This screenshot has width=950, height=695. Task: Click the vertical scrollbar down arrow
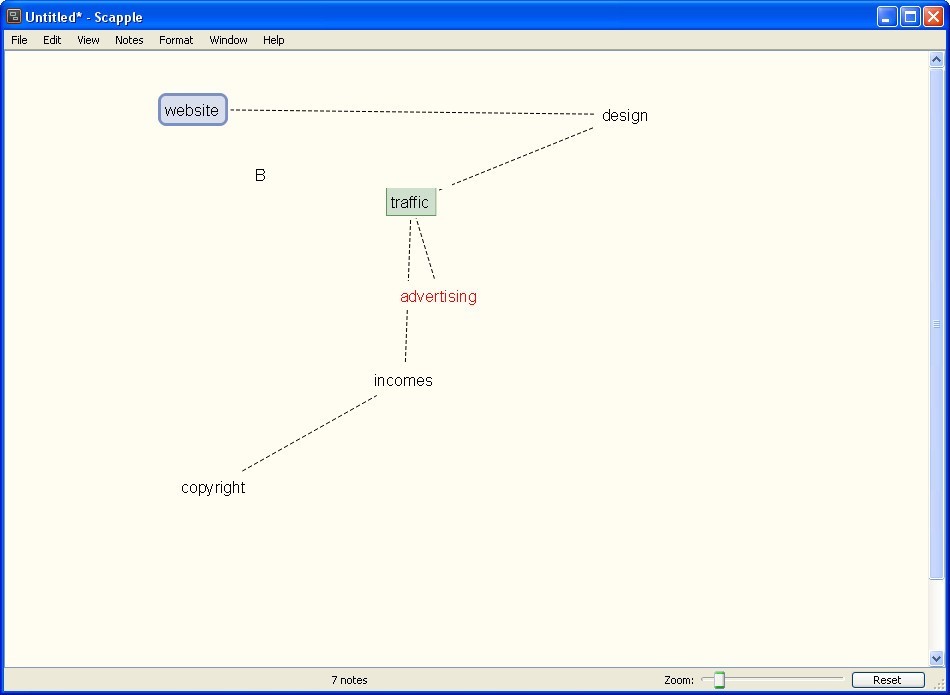pyautogui.click(x=936, y=658)
